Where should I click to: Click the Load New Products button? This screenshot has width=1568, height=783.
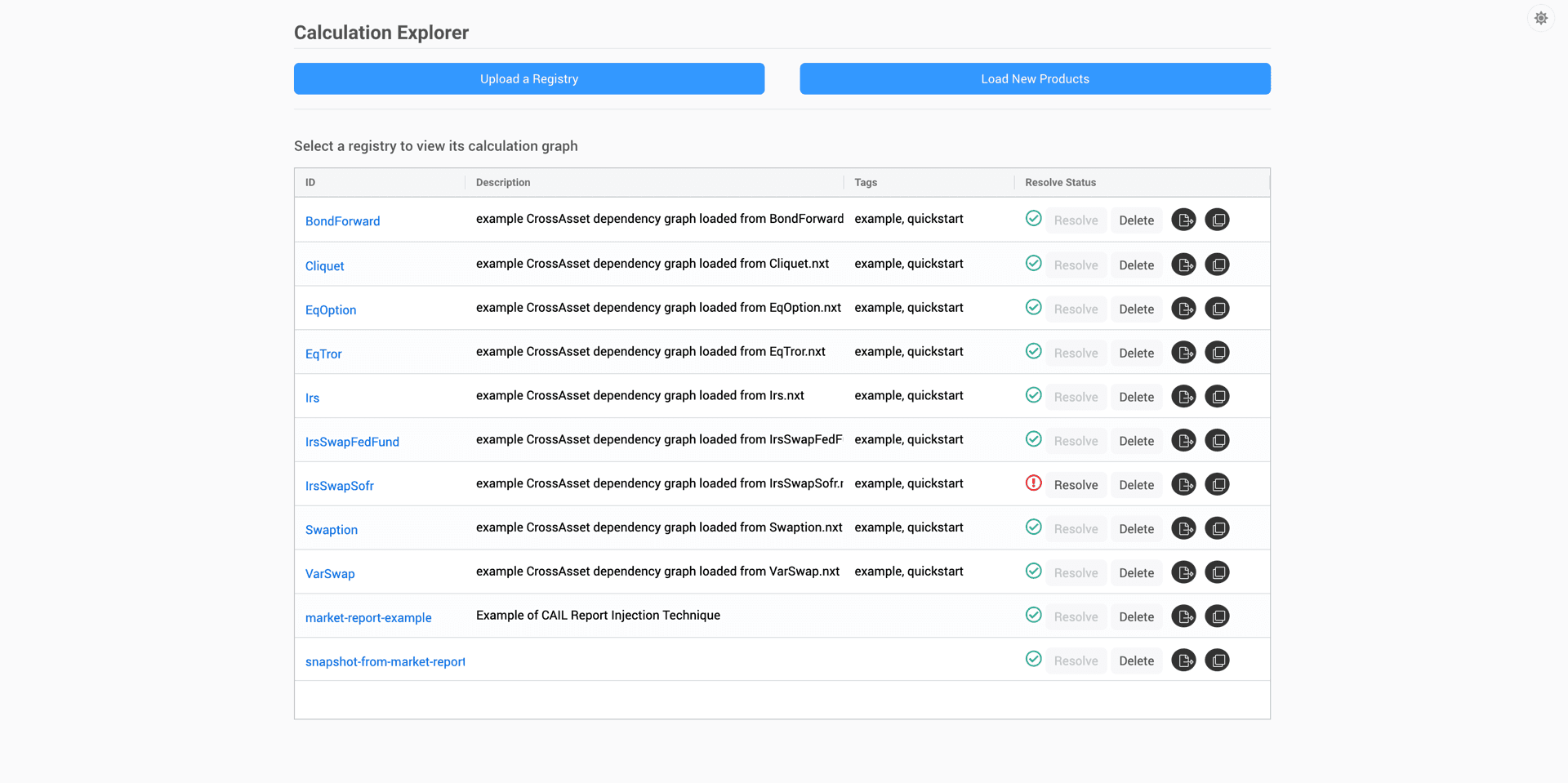click(1035, 78)
